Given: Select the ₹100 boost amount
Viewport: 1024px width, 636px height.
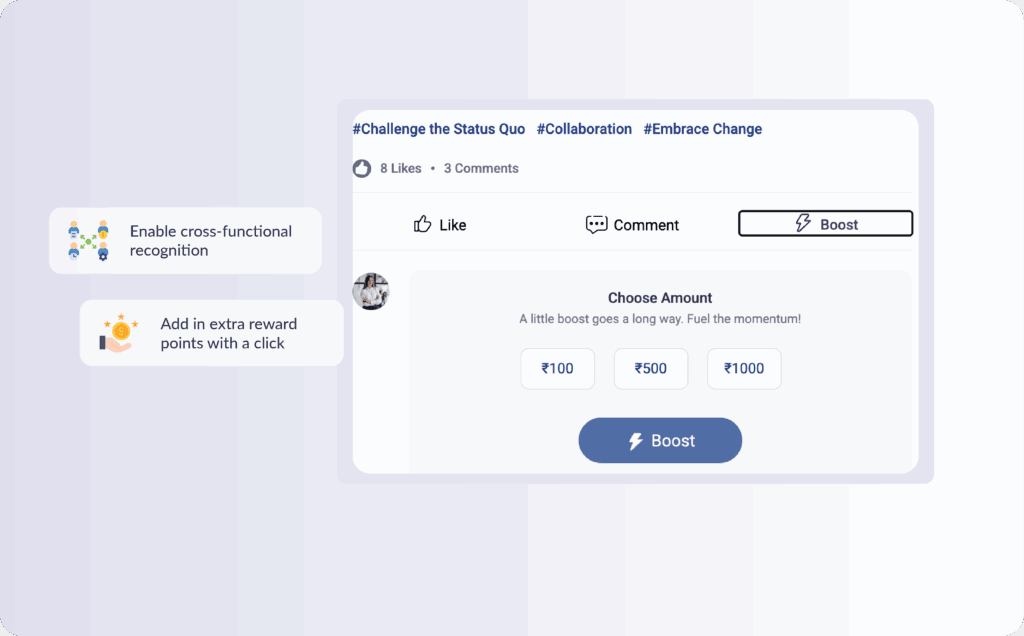Looking at the screenshot, I should (557, 369).
